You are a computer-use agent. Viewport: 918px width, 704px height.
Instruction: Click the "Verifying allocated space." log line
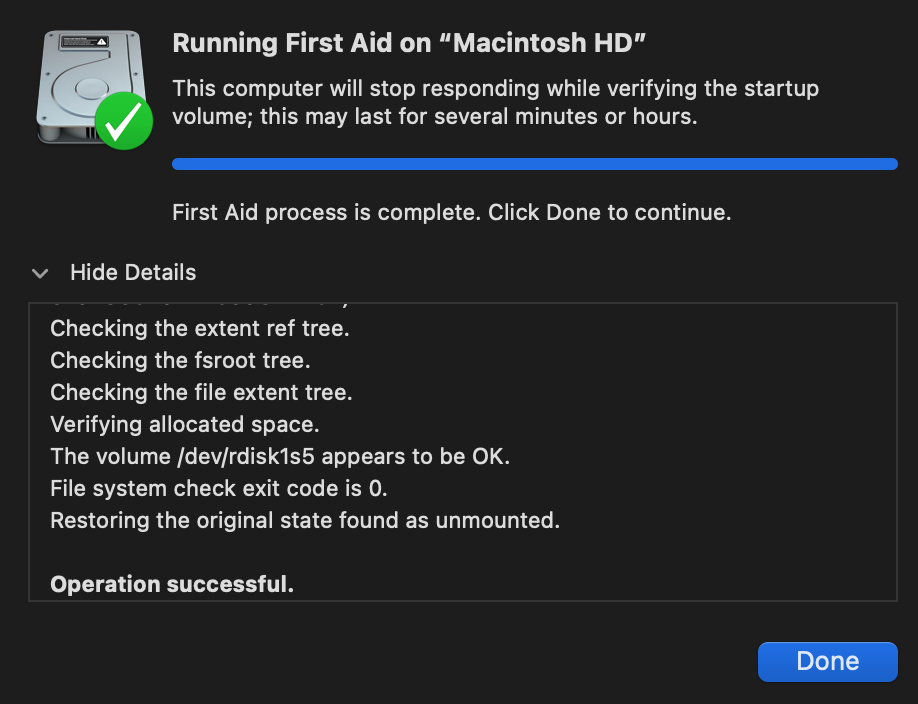coord(185,425)
